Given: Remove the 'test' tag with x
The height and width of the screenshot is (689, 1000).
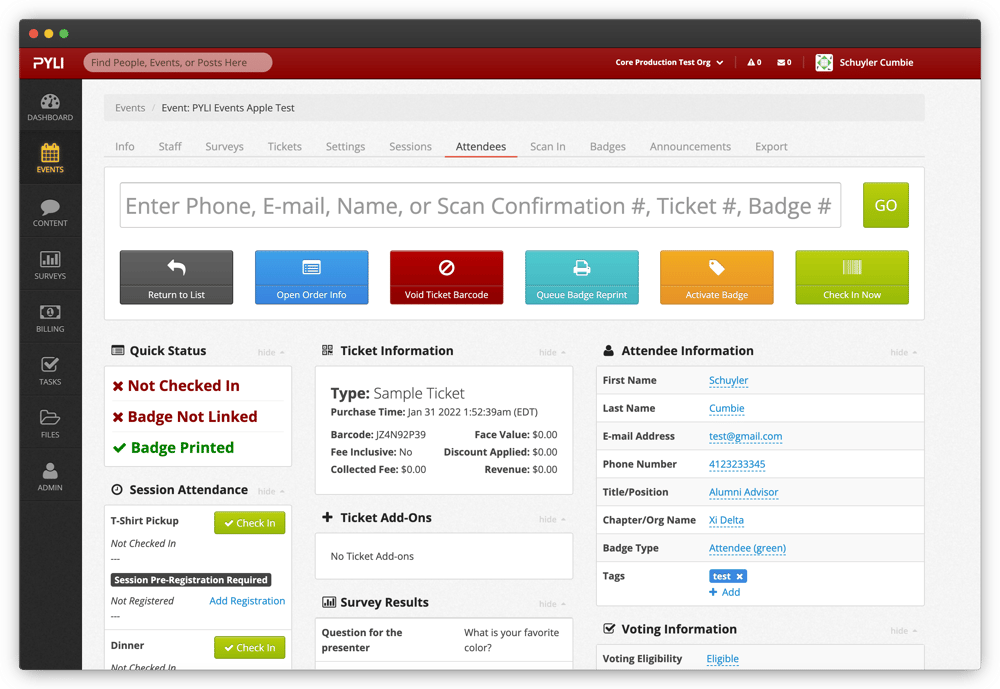Looking at the screenshot, I should click(740, 576).
